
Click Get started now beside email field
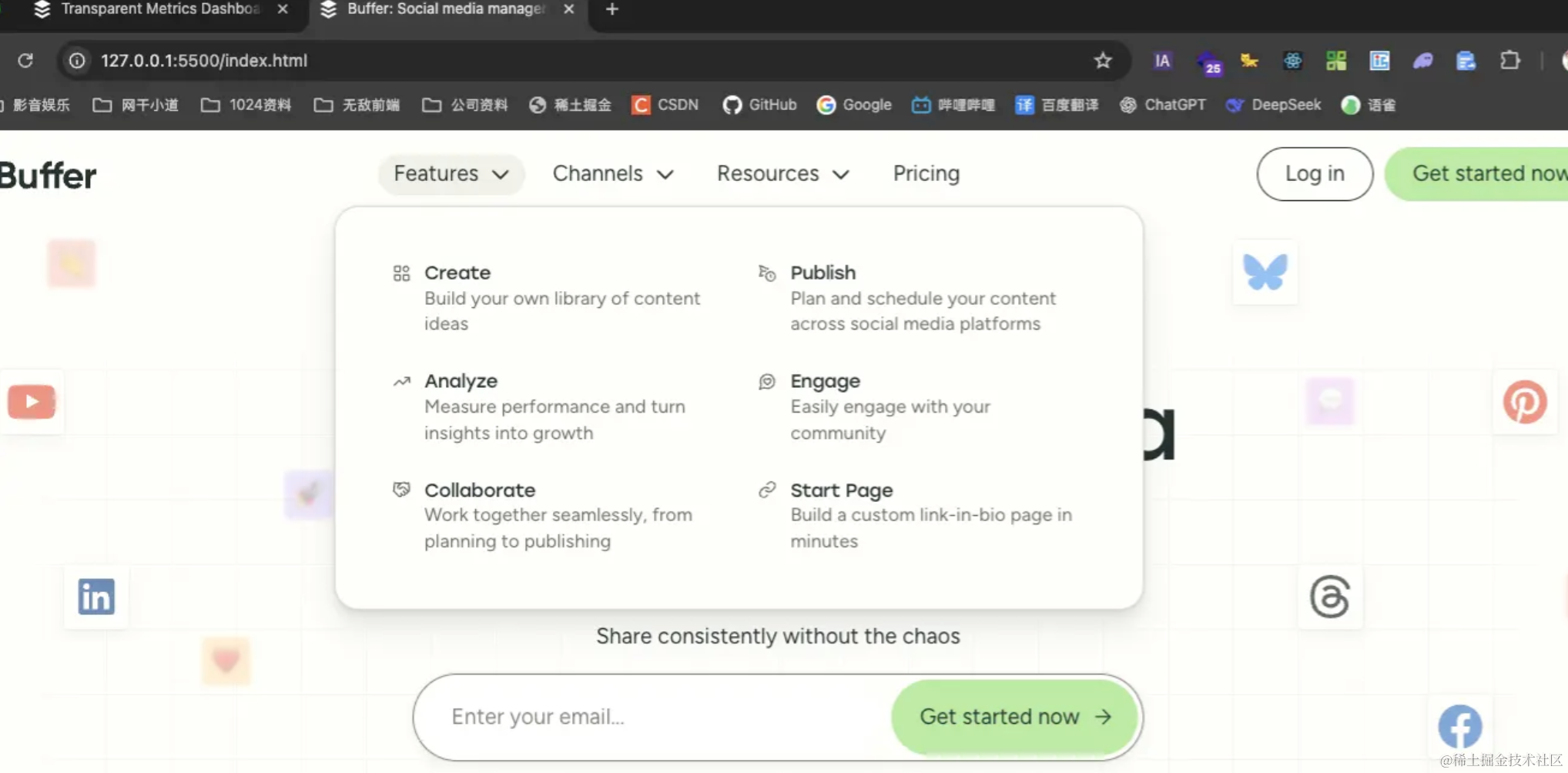click(1014, 717)
